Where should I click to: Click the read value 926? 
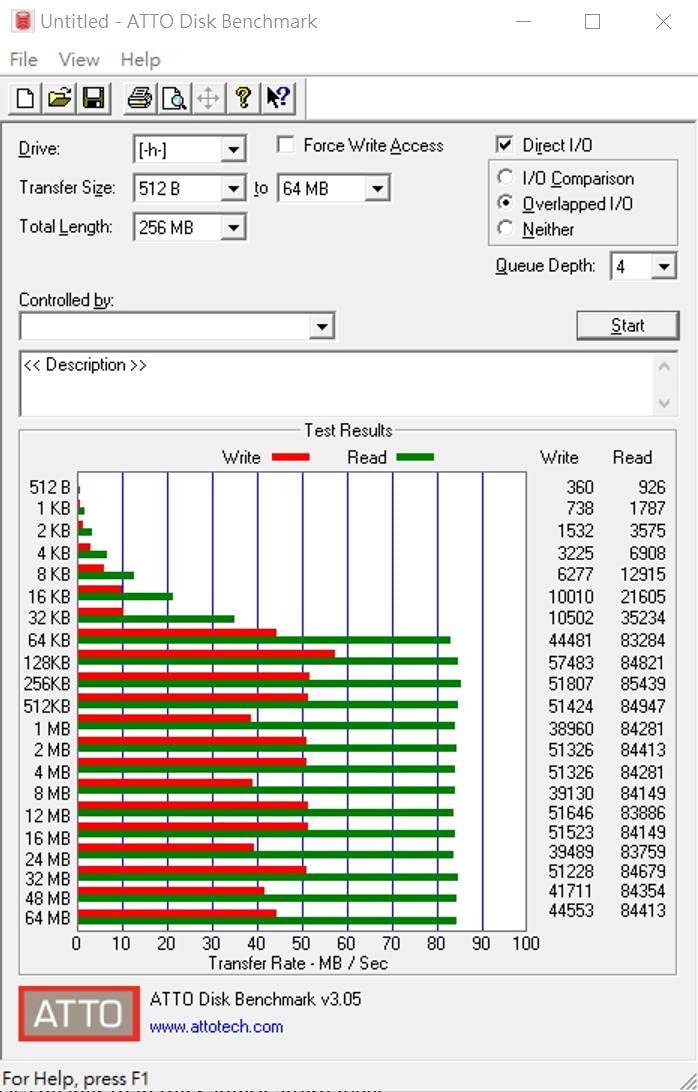tap(651, 487)
